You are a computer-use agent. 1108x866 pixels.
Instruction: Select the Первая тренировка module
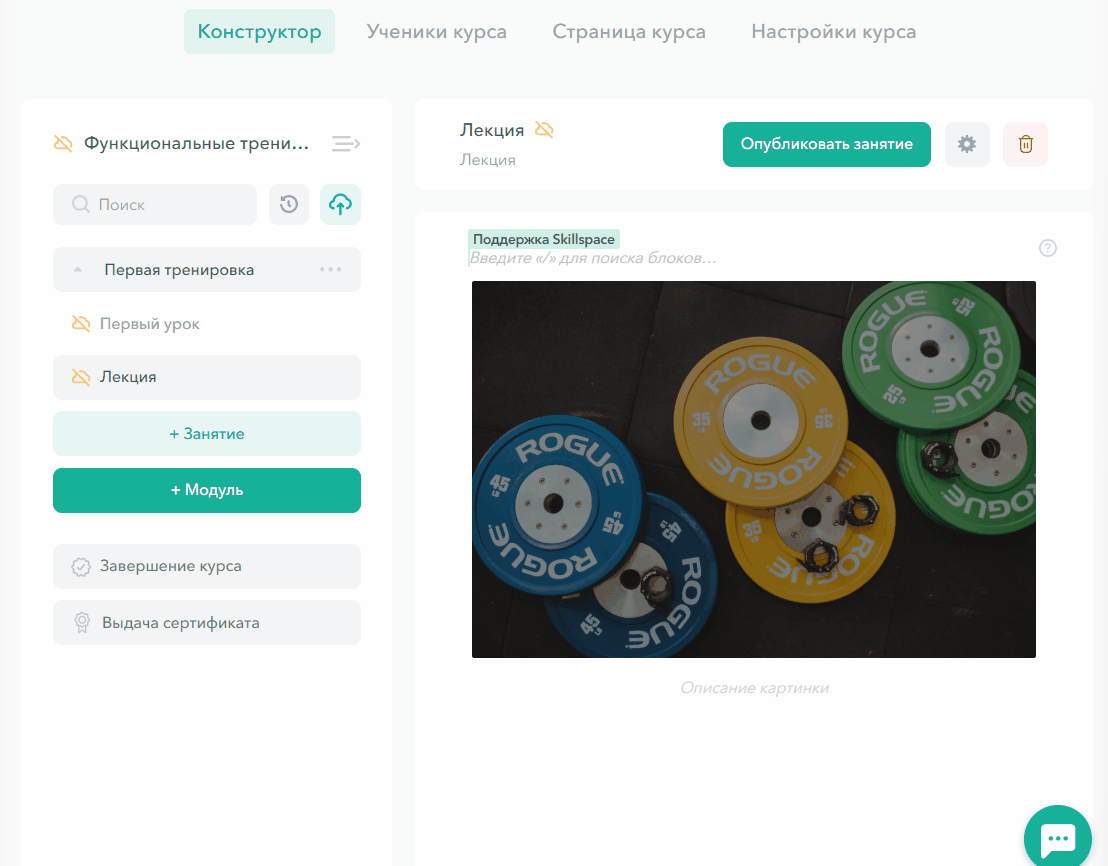point(206,270)
